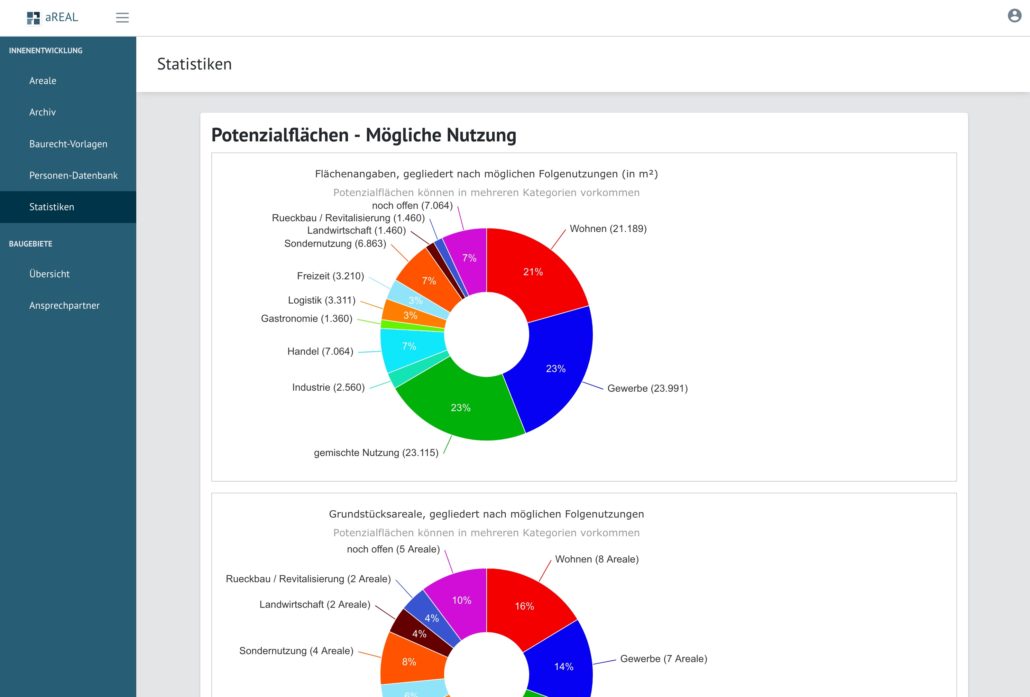Click the label Rueckbau / Revitalisierung (2 Areale)
Image resolution: width=1030 pixels, height=697 pixels.
pos(309,579)
